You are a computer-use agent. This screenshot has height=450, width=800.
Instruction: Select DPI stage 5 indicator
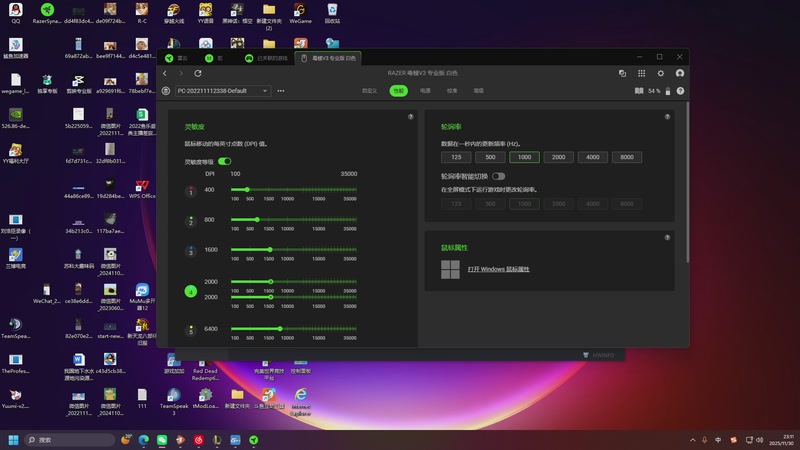[x=191, y=331]
